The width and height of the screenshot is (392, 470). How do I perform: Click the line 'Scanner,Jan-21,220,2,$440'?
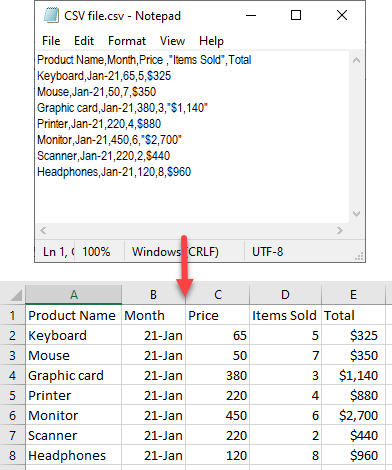[x=103, y=156]
